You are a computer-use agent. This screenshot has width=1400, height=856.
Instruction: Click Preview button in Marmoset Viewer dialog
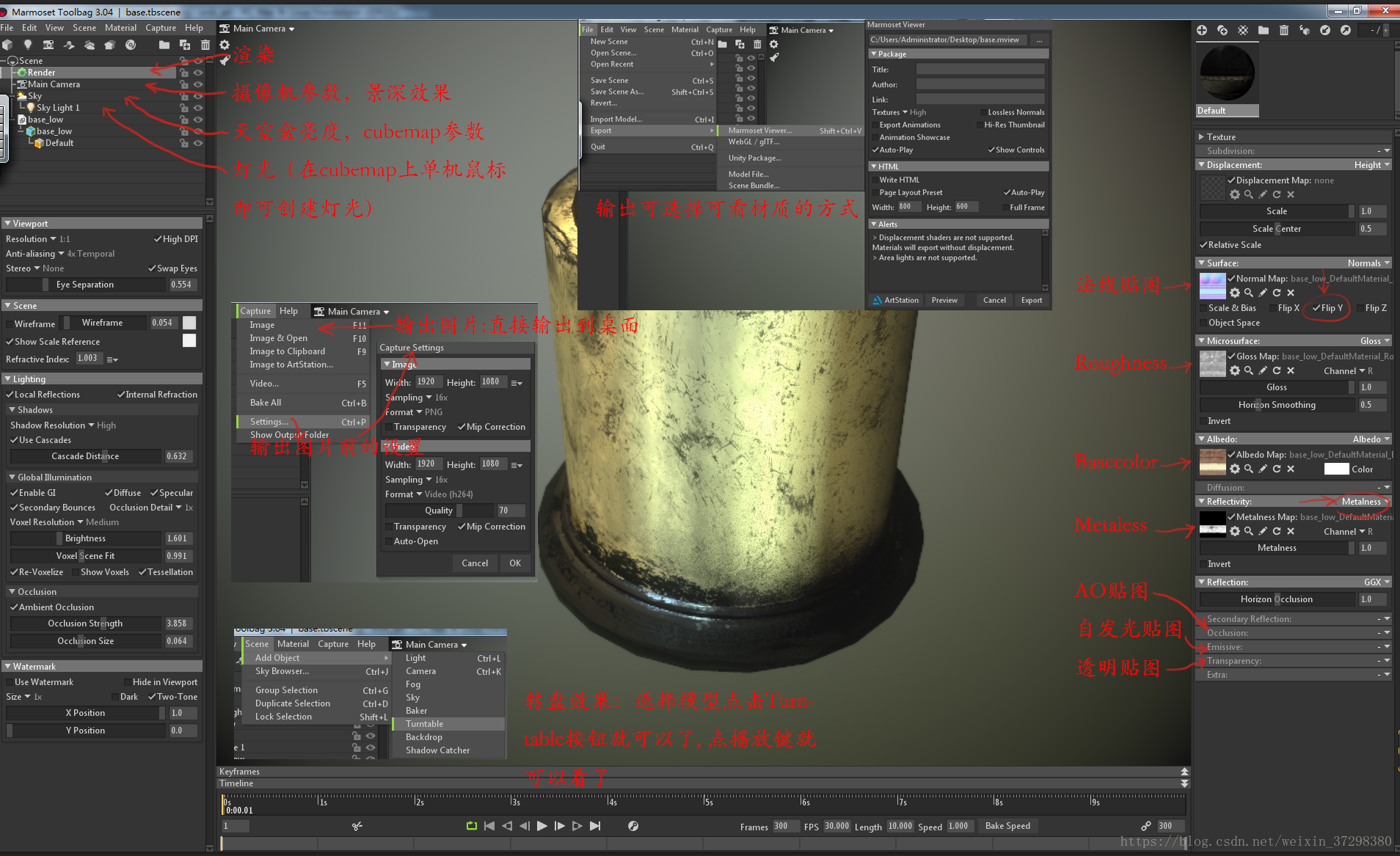[944, 300]
